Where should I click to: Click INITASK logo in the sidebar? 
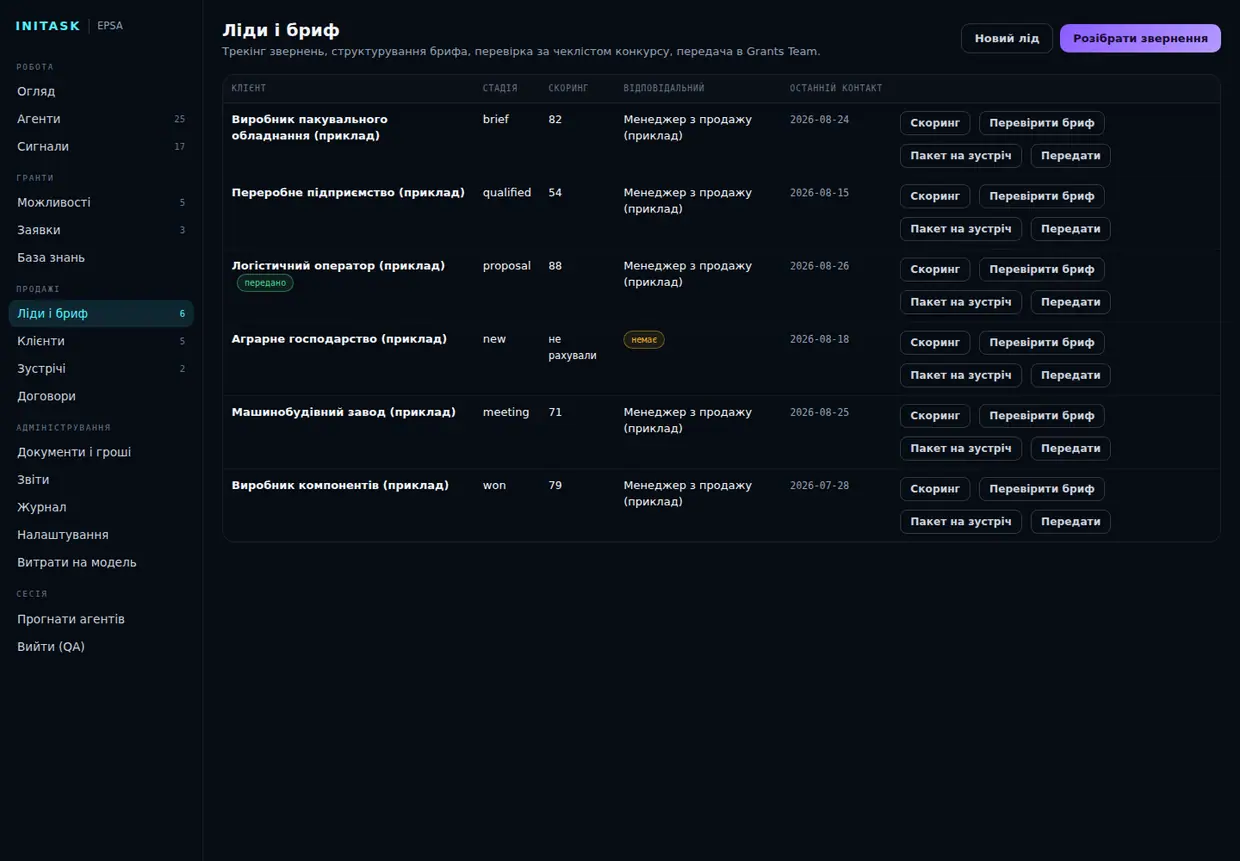48,26
